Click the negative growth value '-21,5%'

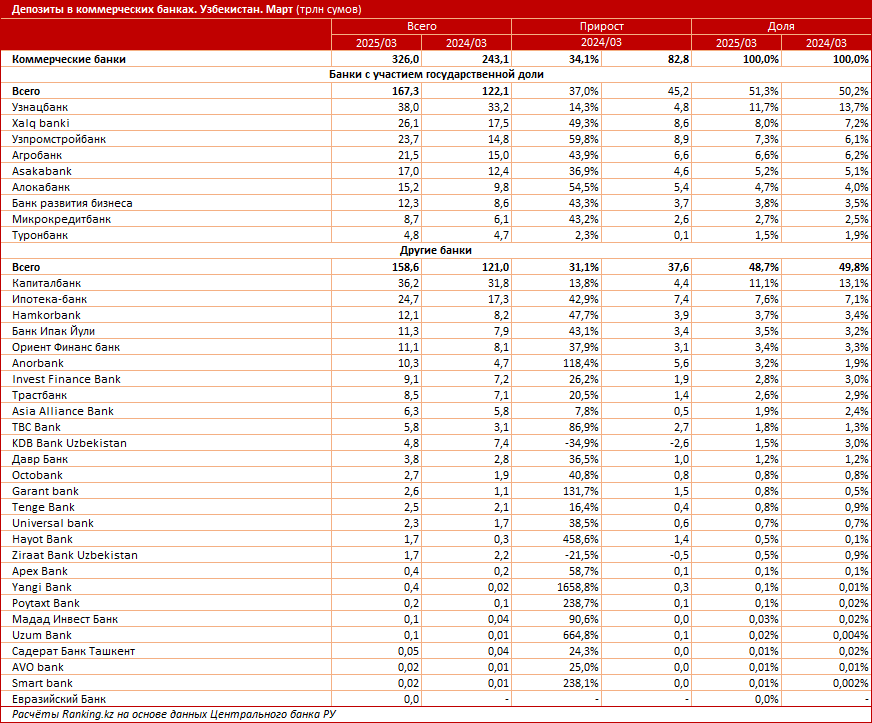pos(581,556)
